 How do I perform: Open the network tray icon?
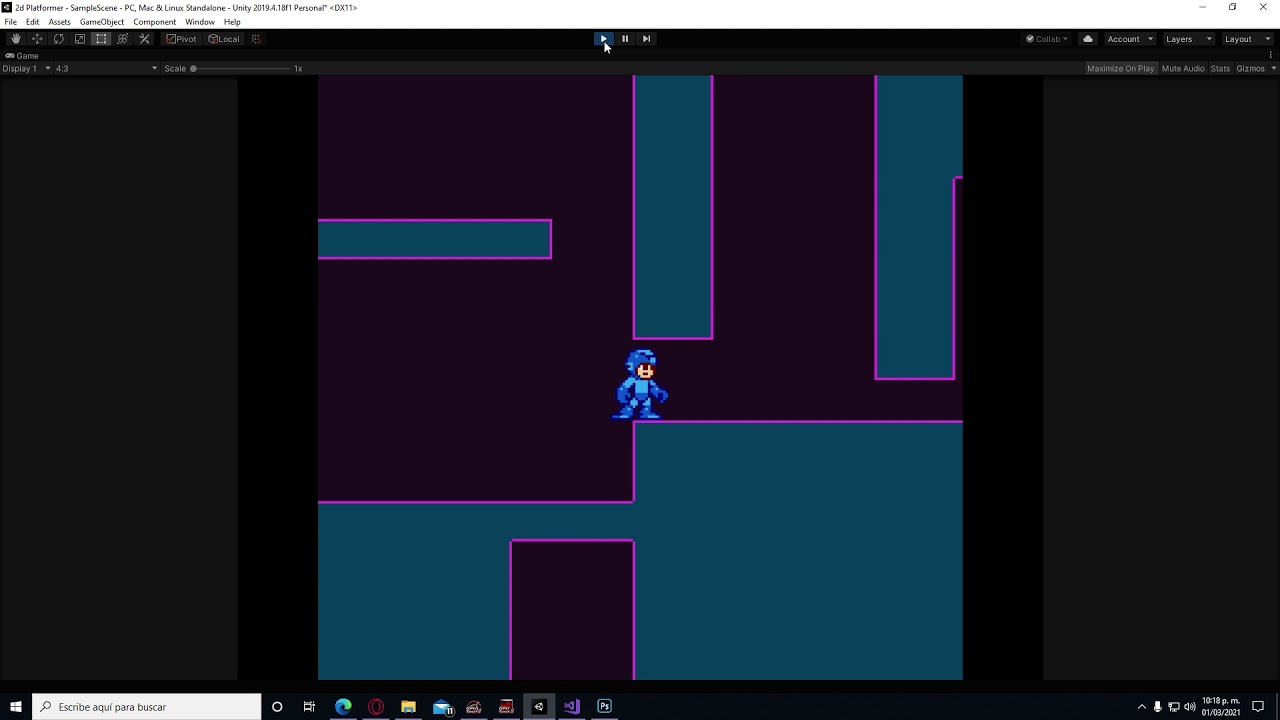(x=1174, y=707)
